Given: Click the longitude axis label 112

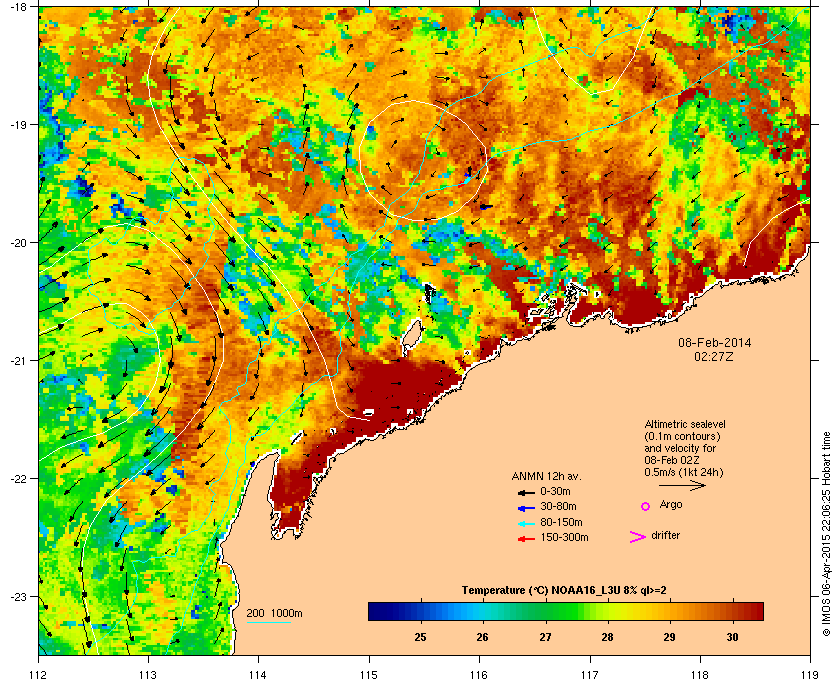Looking at the screenshot, I should [39, 675].
